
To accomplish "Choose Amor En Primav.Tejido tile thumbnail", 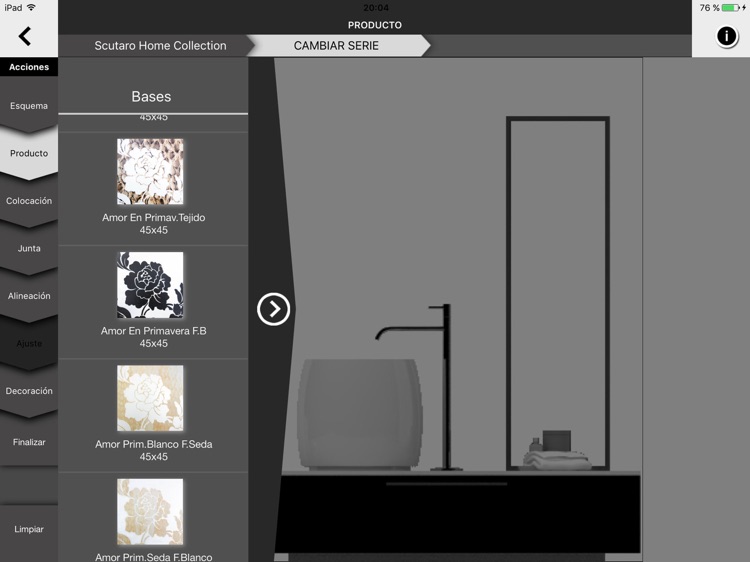I will pyautogui.click(x=151, y=172).
